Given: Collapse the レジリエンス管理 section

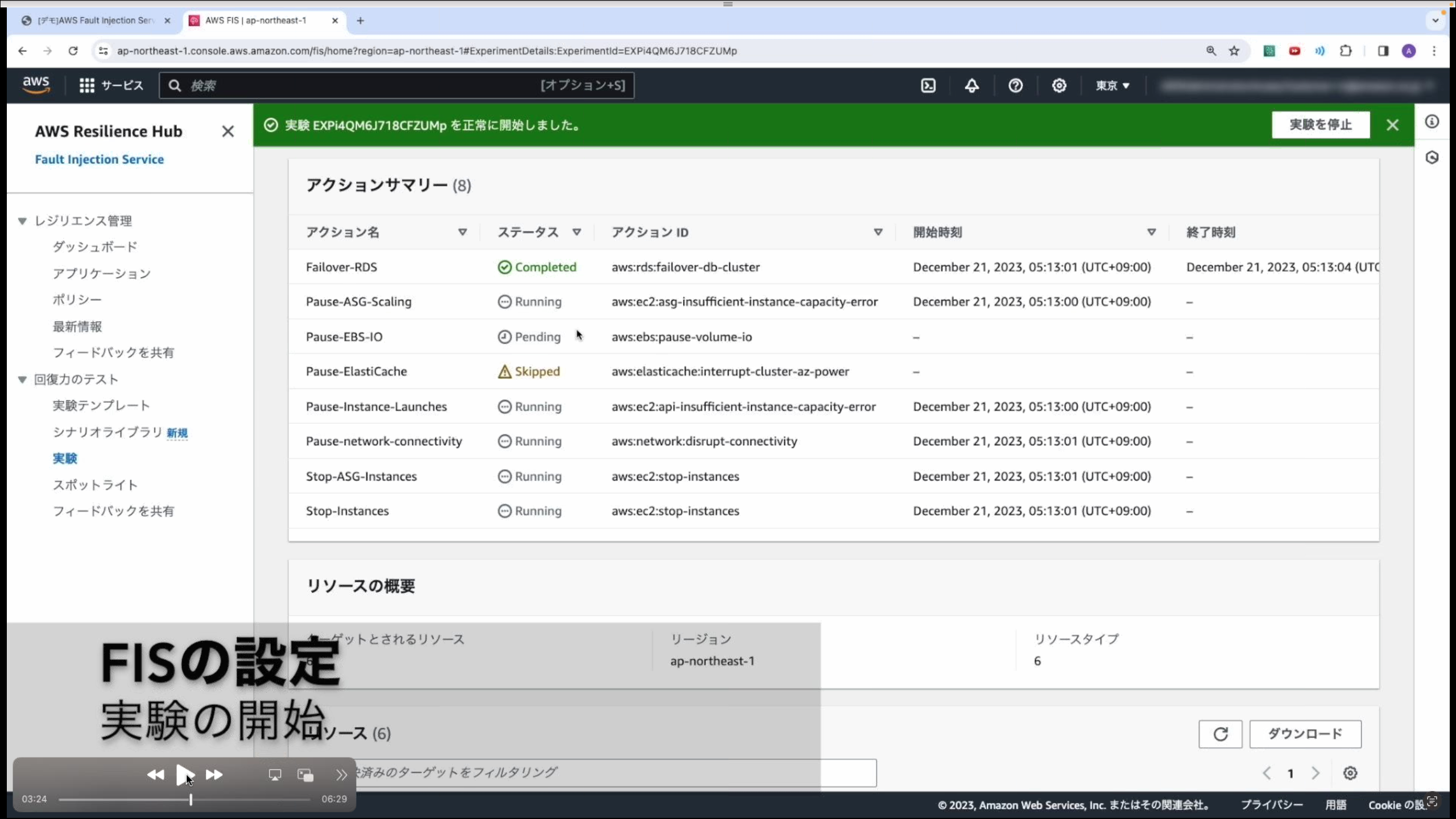Looking at the screenshot, I should [22, 221].
